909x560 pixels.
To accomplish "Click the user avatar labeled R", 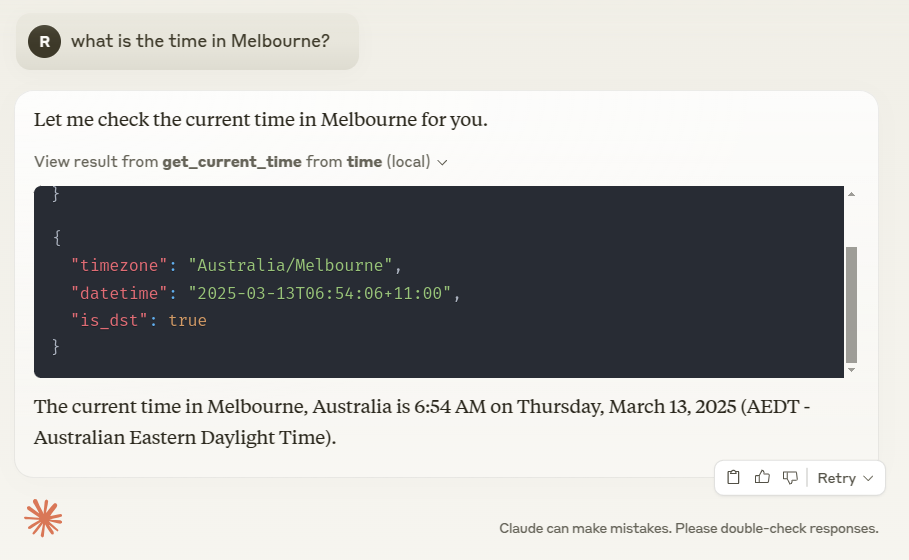I will click(44, 42).
